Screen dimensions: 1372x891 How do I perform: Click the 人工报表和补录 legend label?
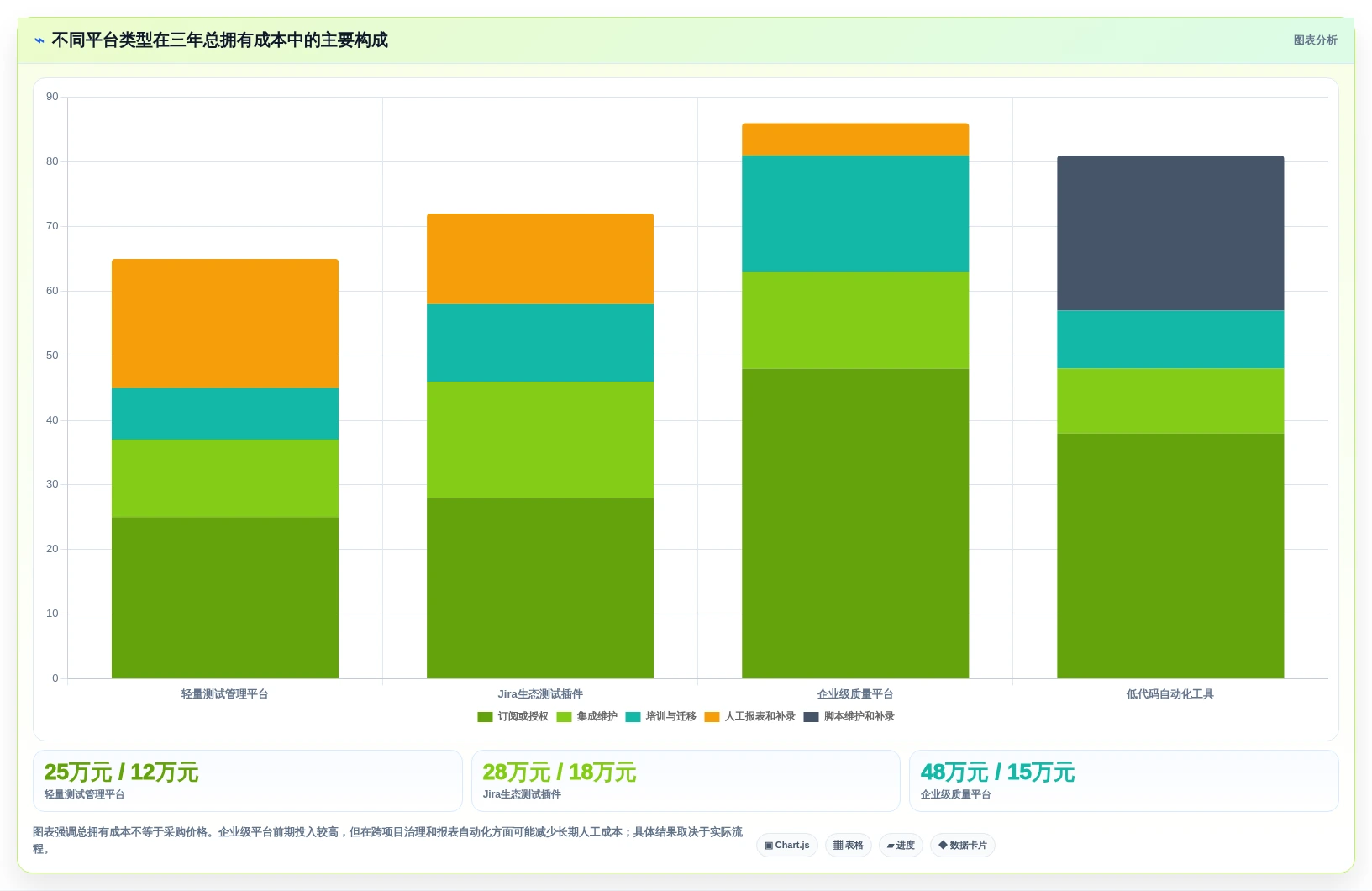point(760,717)
